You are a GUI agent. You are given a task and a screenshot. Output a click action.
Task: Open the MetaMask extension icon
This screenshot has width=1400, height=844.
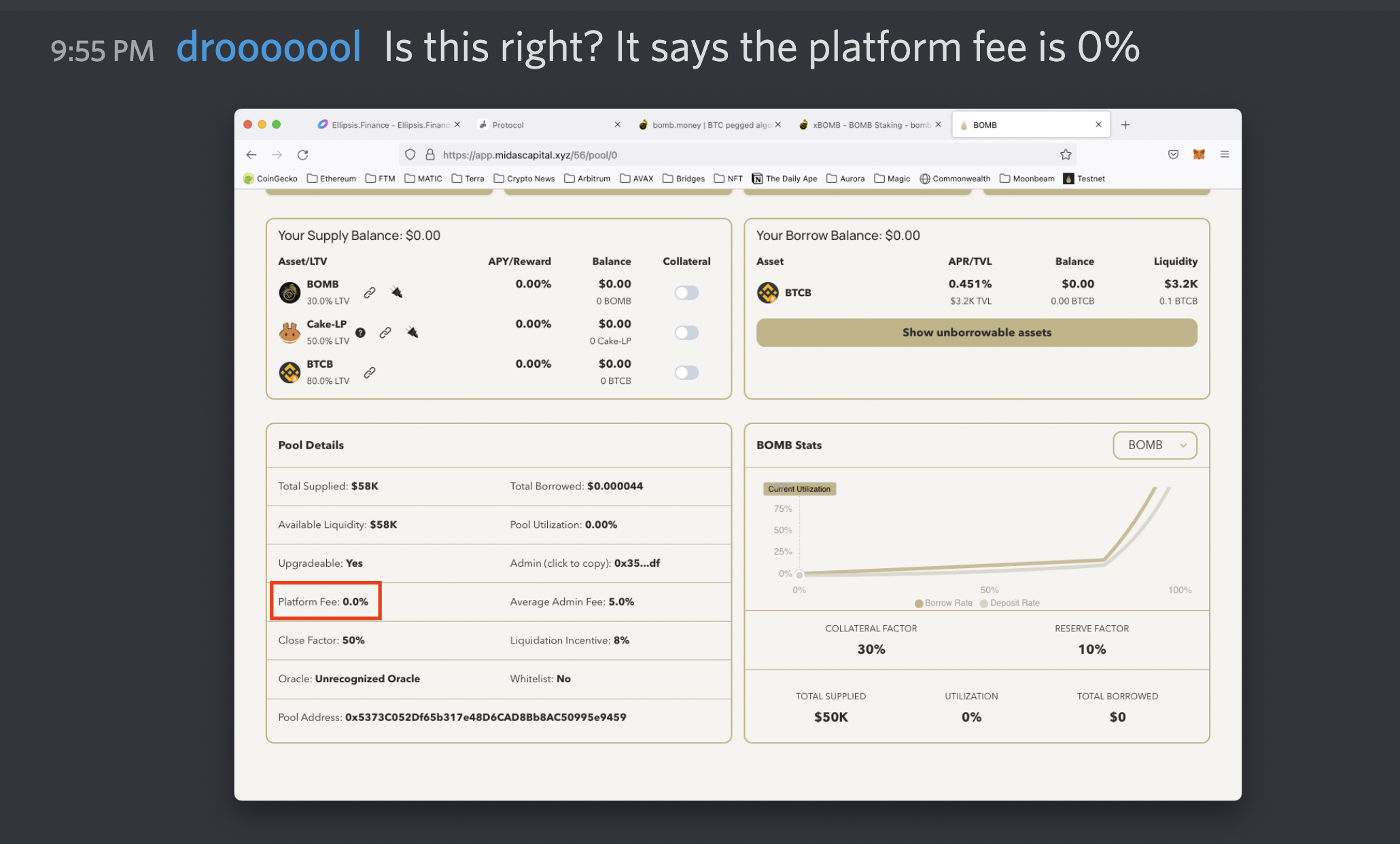(x=1199, y=154)
